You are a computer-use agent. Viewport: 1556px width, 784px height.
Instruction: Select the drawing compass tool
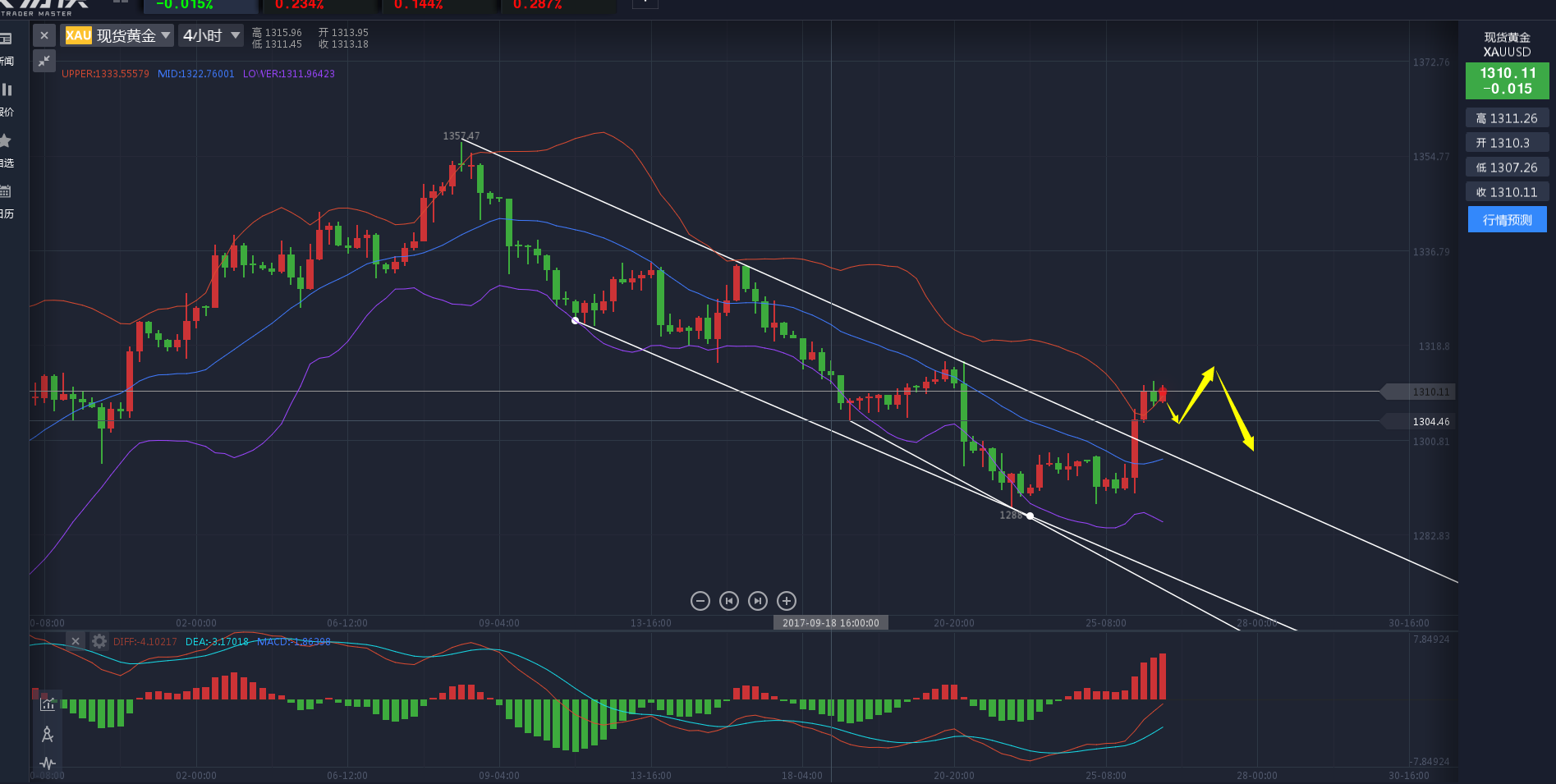(48, 734)
